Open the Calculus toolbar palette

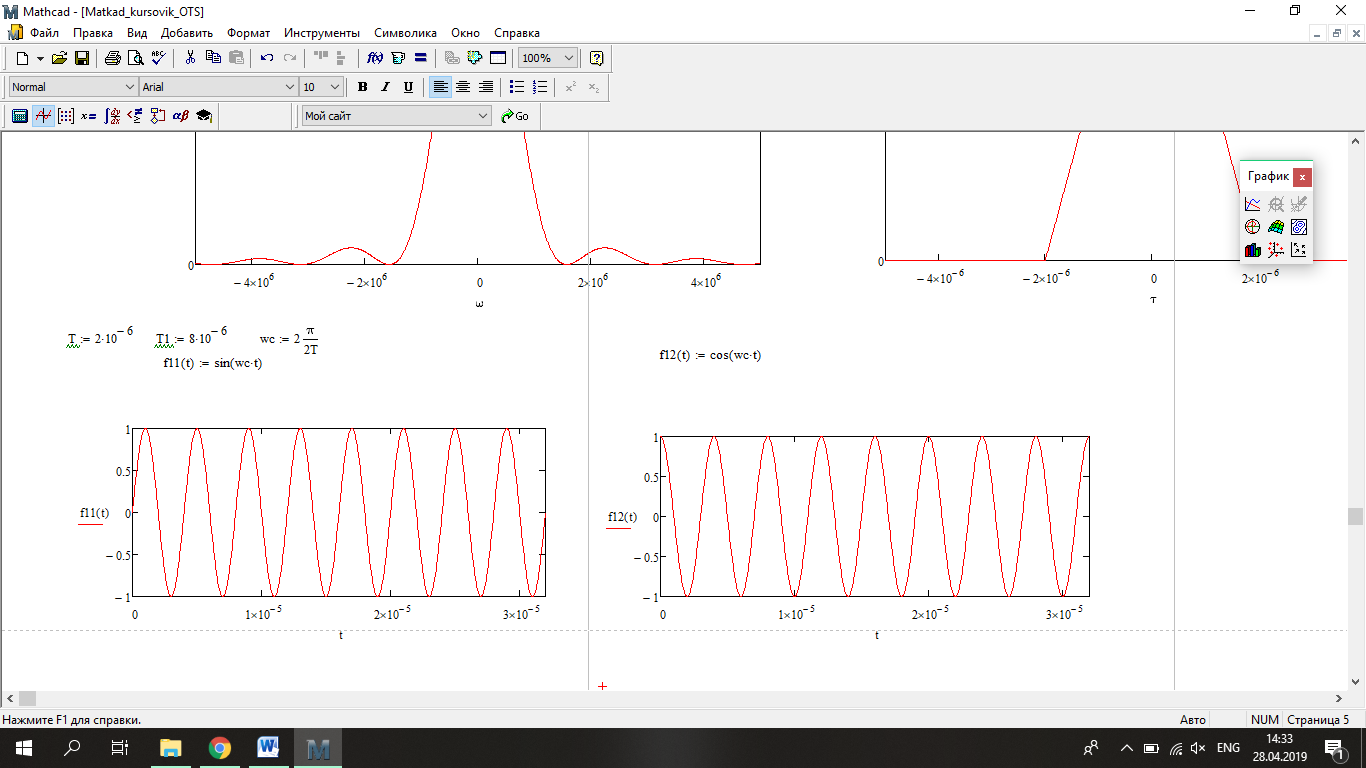tap(112, 116)
